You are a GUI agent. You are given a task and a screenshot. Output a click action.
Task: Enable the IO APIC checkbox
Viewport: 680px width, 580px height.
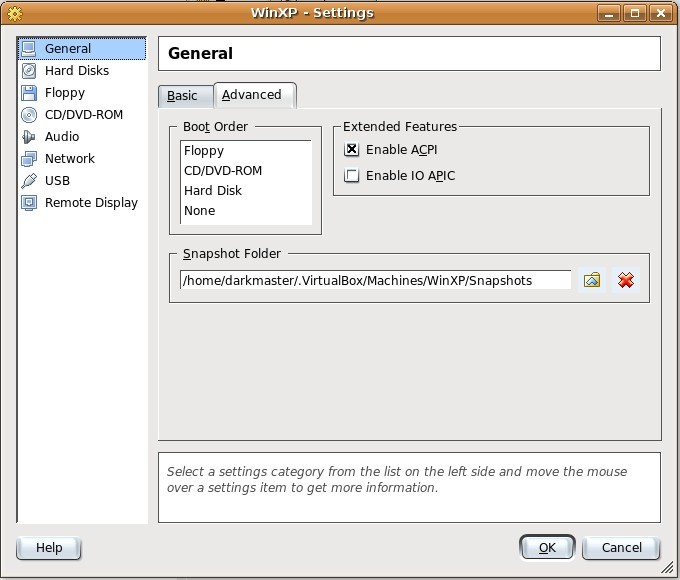351,176
